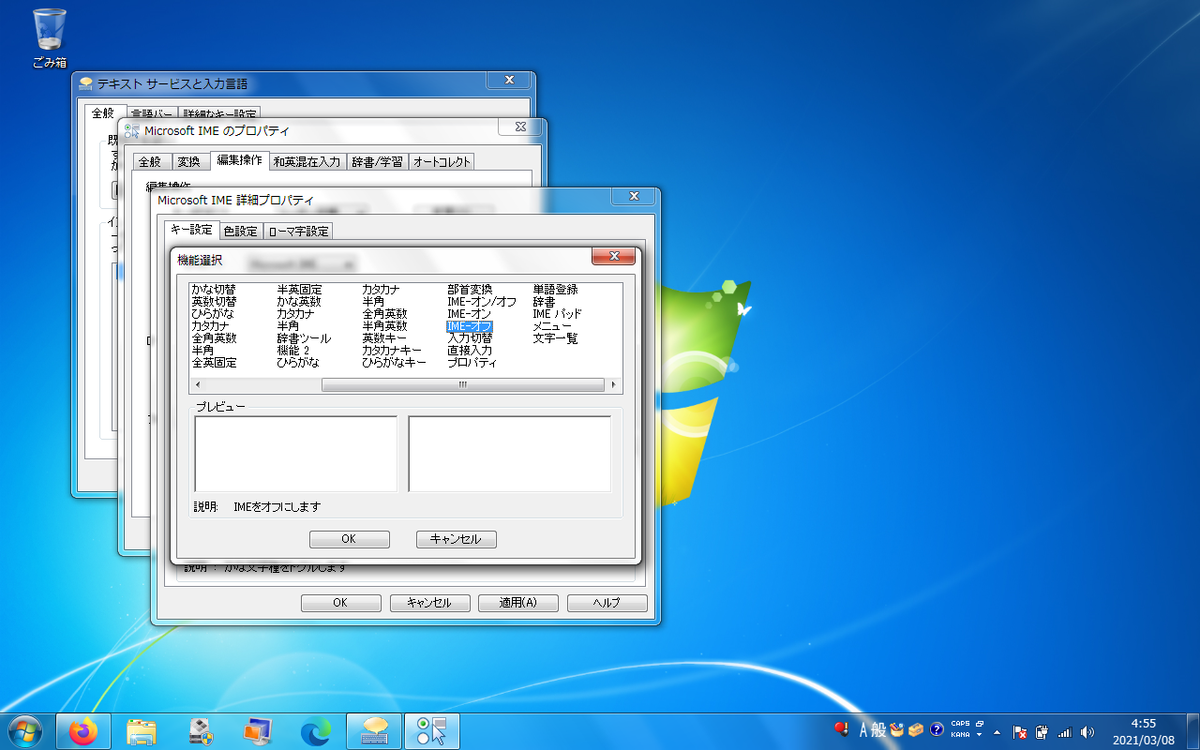Viewport: 1200px width, 750px height.
Task: Switch to 和英混在入力 tab in IME properties
Action: click(x=307, y=161)
